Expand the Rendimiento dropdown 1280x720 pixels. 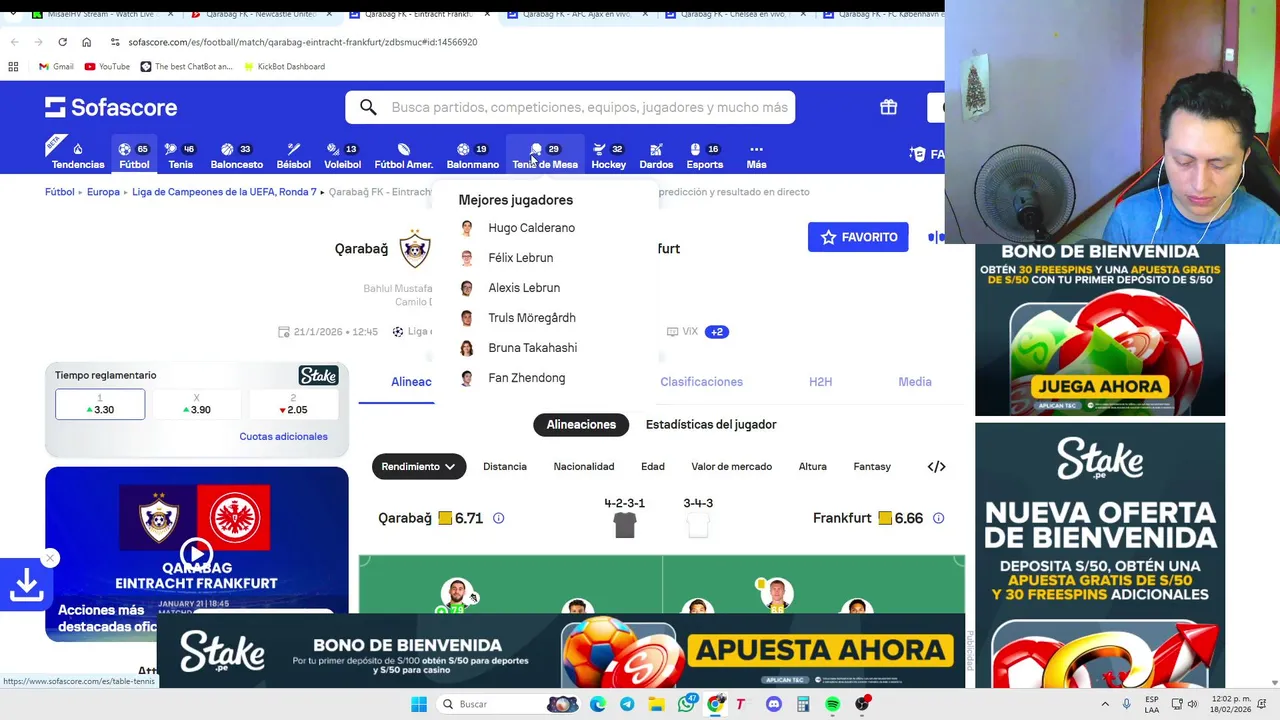(418, 466)
